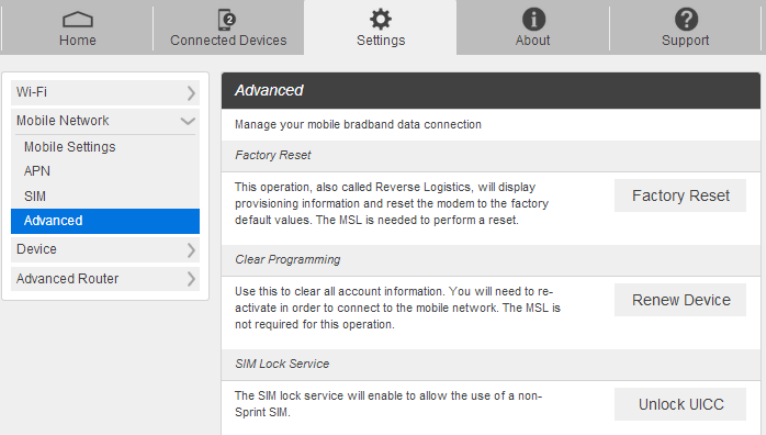Image resolution: width=766 pixels, height=435 pixels.
Task: Open the Mobile Settings submenu item
Action: (x=70, y=147)
